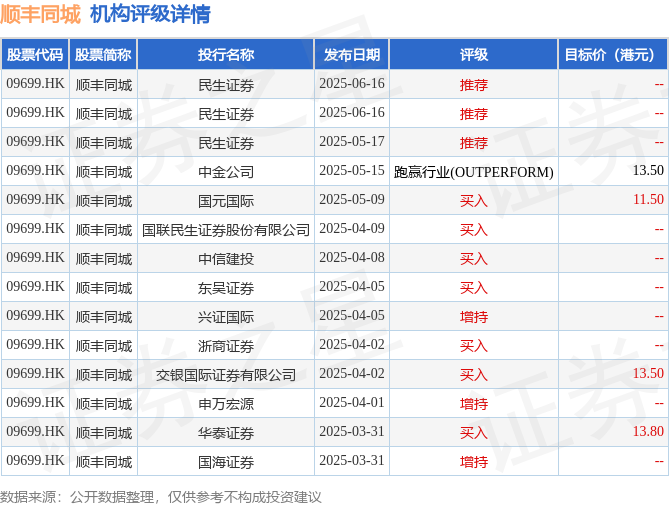Click 顺丰同城 in the 华泰证券 row
669x506 pixels.
point(104,433)
